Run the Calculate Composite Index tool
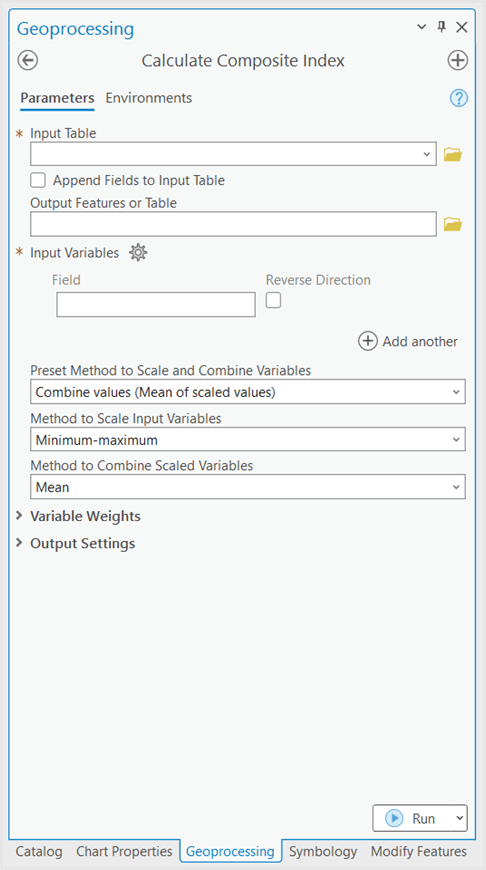Screen dimensions: 486x870 click(x=412, y=818)
